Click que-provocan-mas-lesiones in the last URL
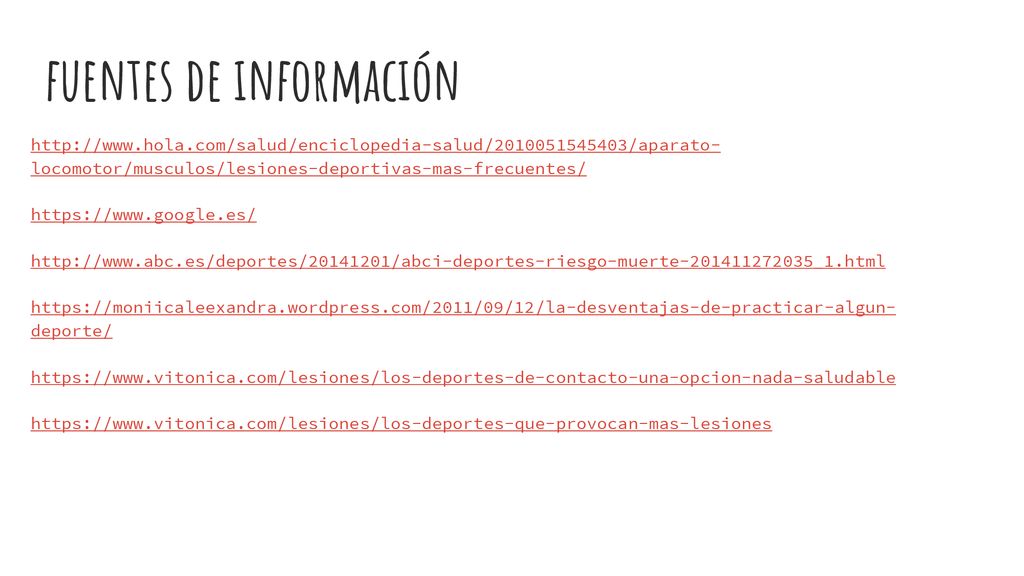The image size is (1024, 576). pos(643,424)
